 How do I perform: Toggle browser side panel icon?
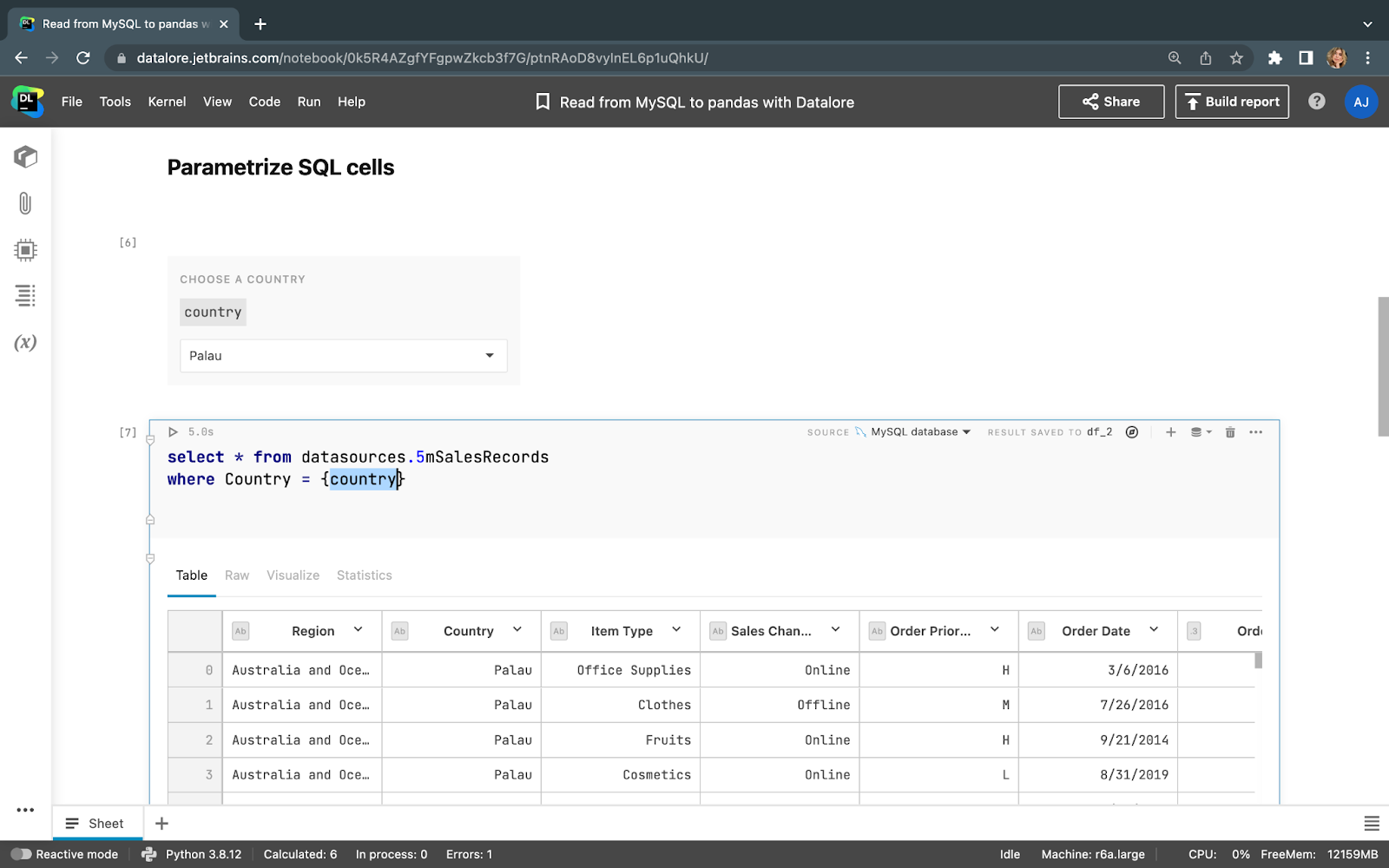coord(1306,58)
